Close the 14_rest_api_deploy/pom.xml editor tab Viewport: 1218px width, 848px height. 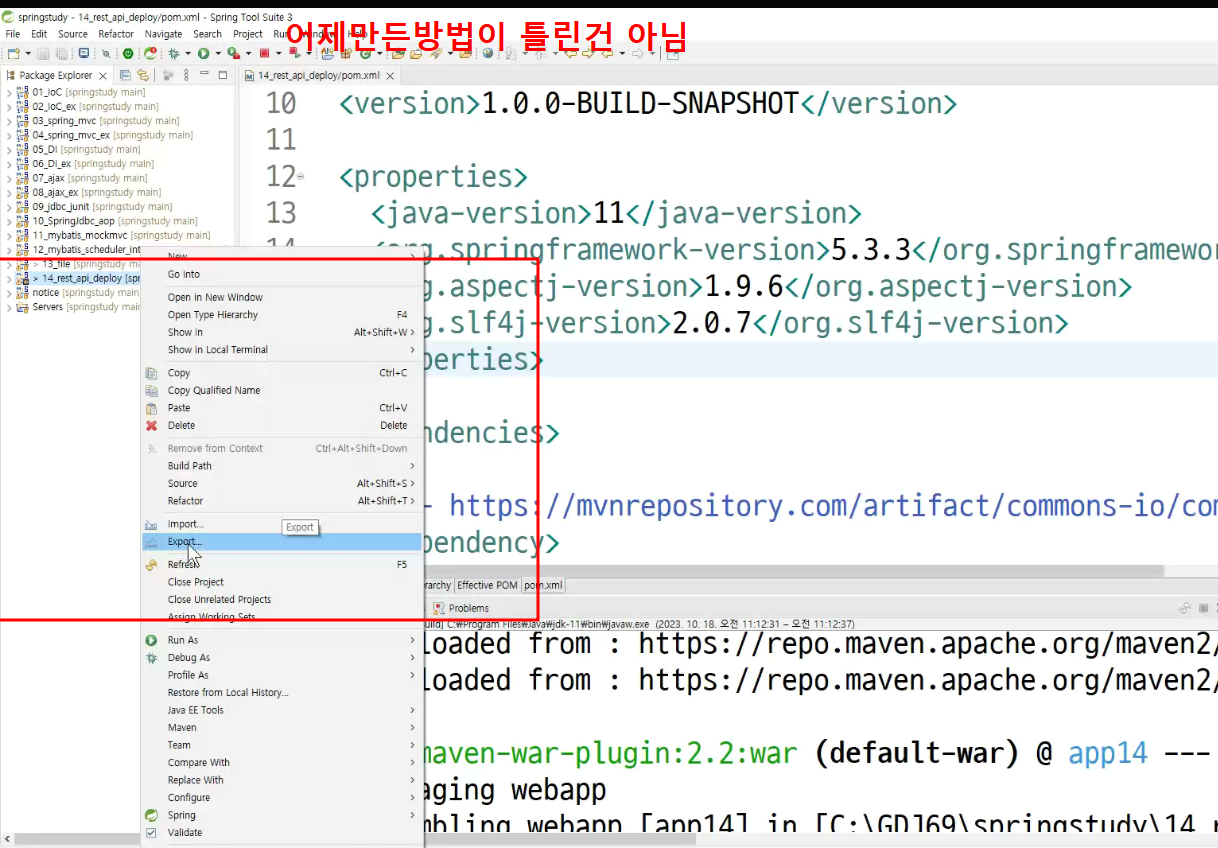391,76
